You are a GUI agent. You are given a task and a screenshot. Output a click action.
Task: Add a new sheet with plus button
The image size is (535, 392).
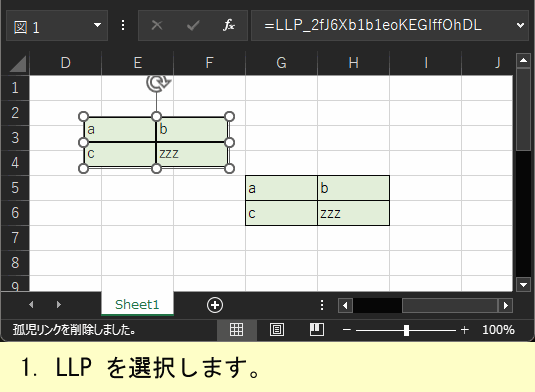[x=215, y=305]
